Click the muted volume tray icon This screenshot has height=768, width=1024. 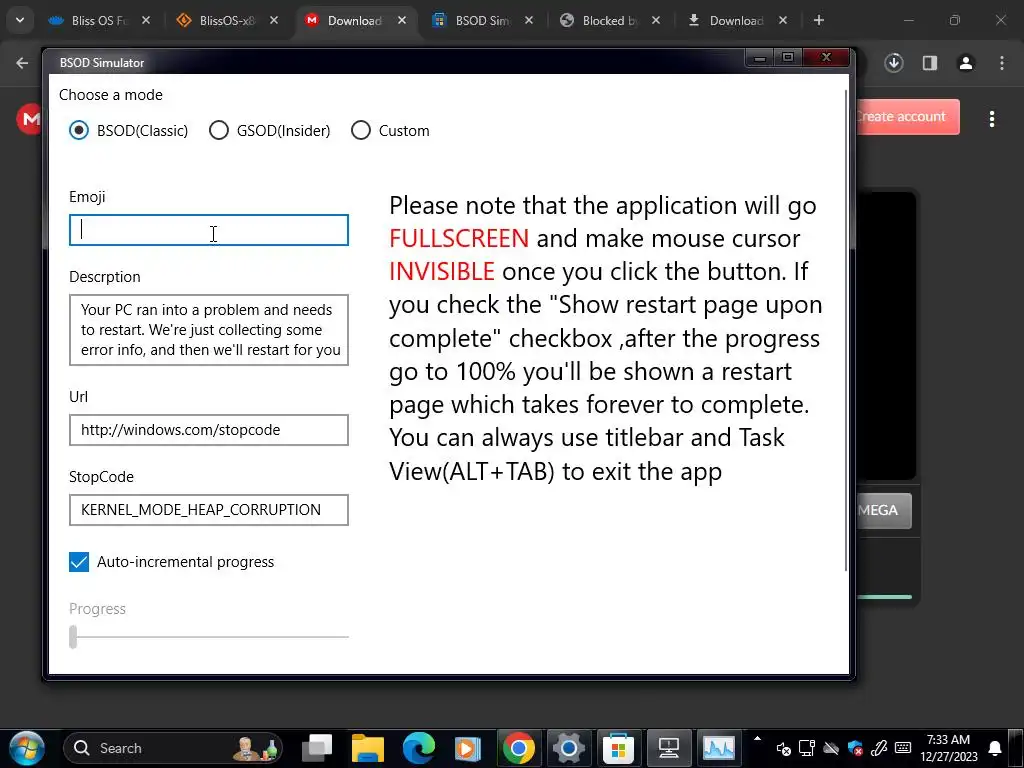784,748
